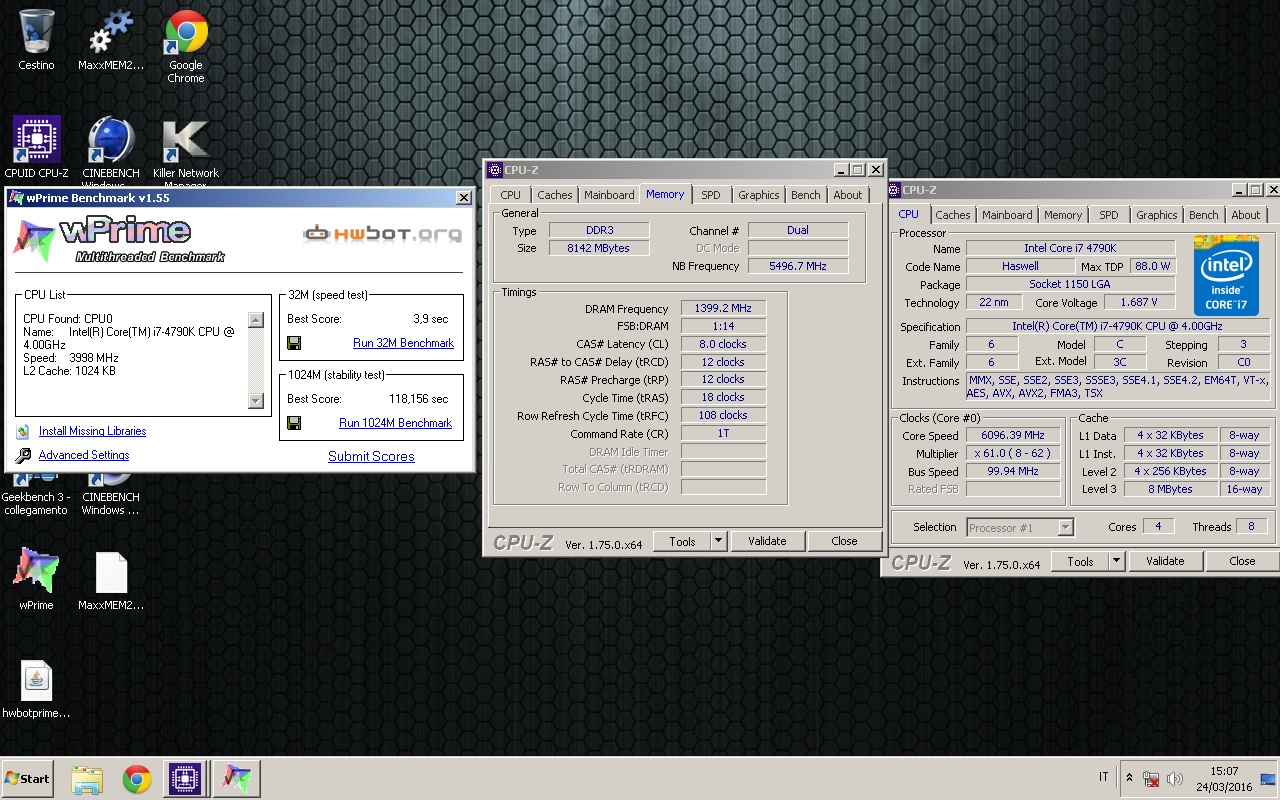The height and width of the screenshot is (800, 1280).
Task: Click Tools button in Memory CPU-Z window
Action: (x=683, y=541)
